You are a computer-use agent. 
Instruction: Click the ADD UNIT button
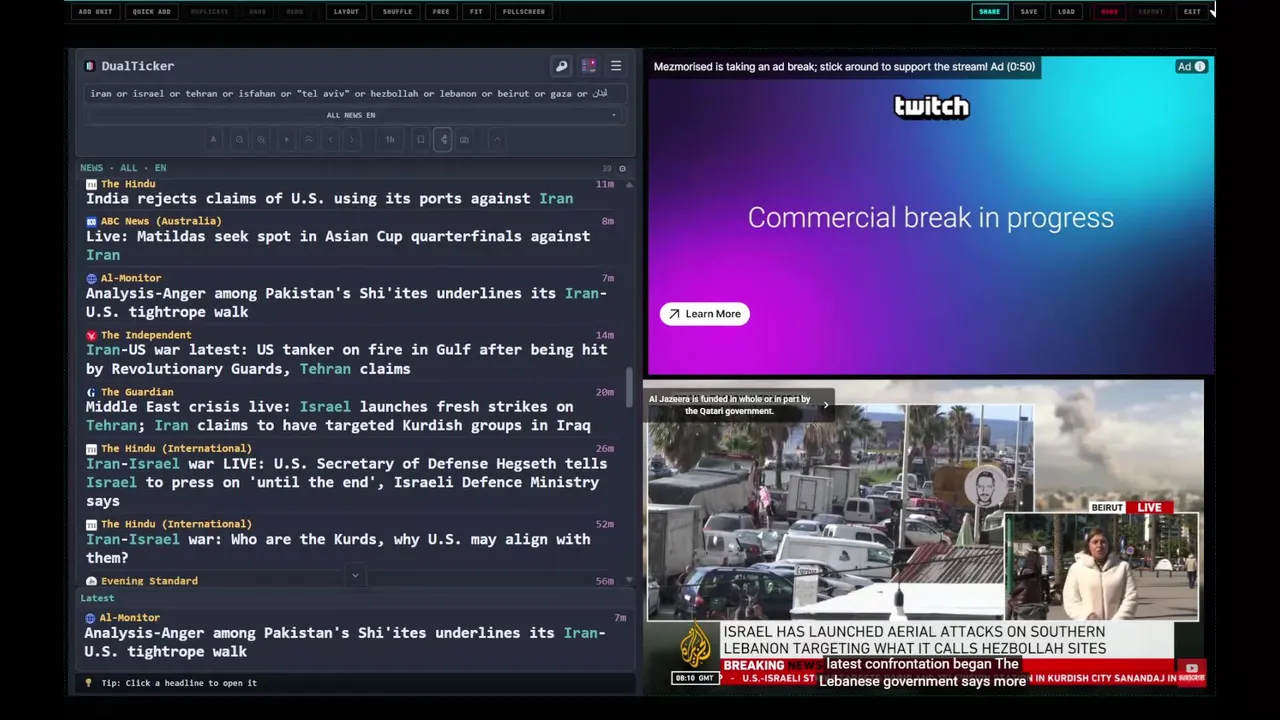coord(95,12)
